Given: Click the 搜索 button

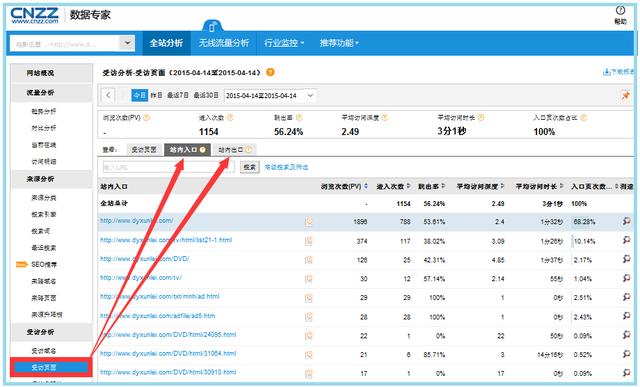Looking at the screenshot, I should [x=249, y=167].
